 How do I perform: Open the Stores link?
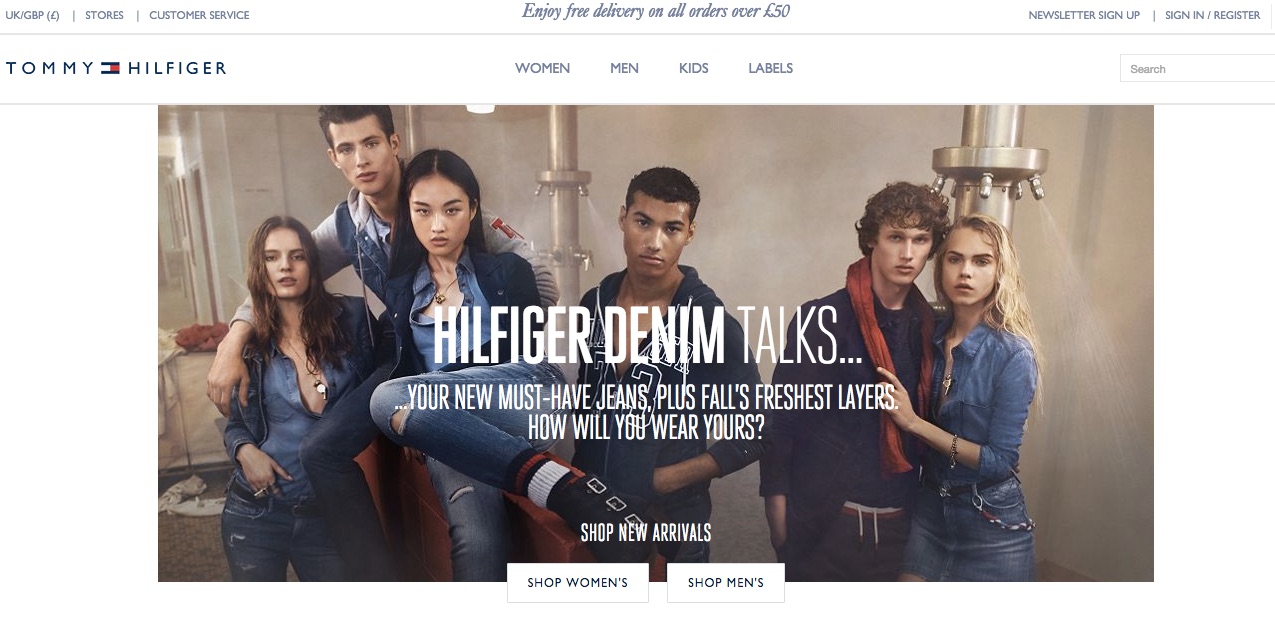coord(104,15)
